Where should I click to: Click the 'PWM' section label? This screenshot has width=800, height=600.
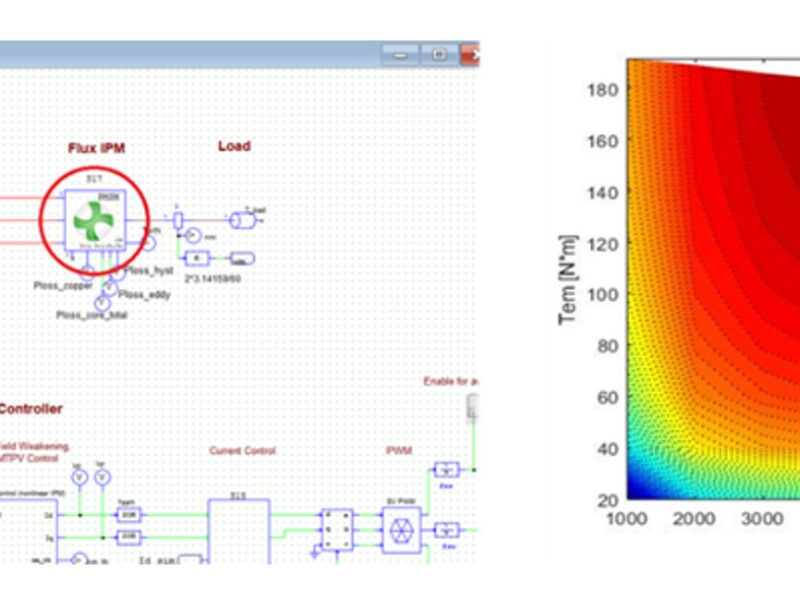pos(399,451)
